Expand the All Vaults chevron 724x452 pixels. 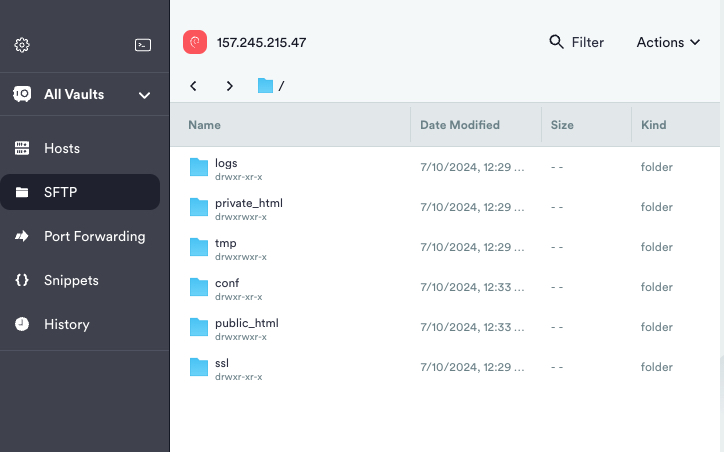point(145,95)
